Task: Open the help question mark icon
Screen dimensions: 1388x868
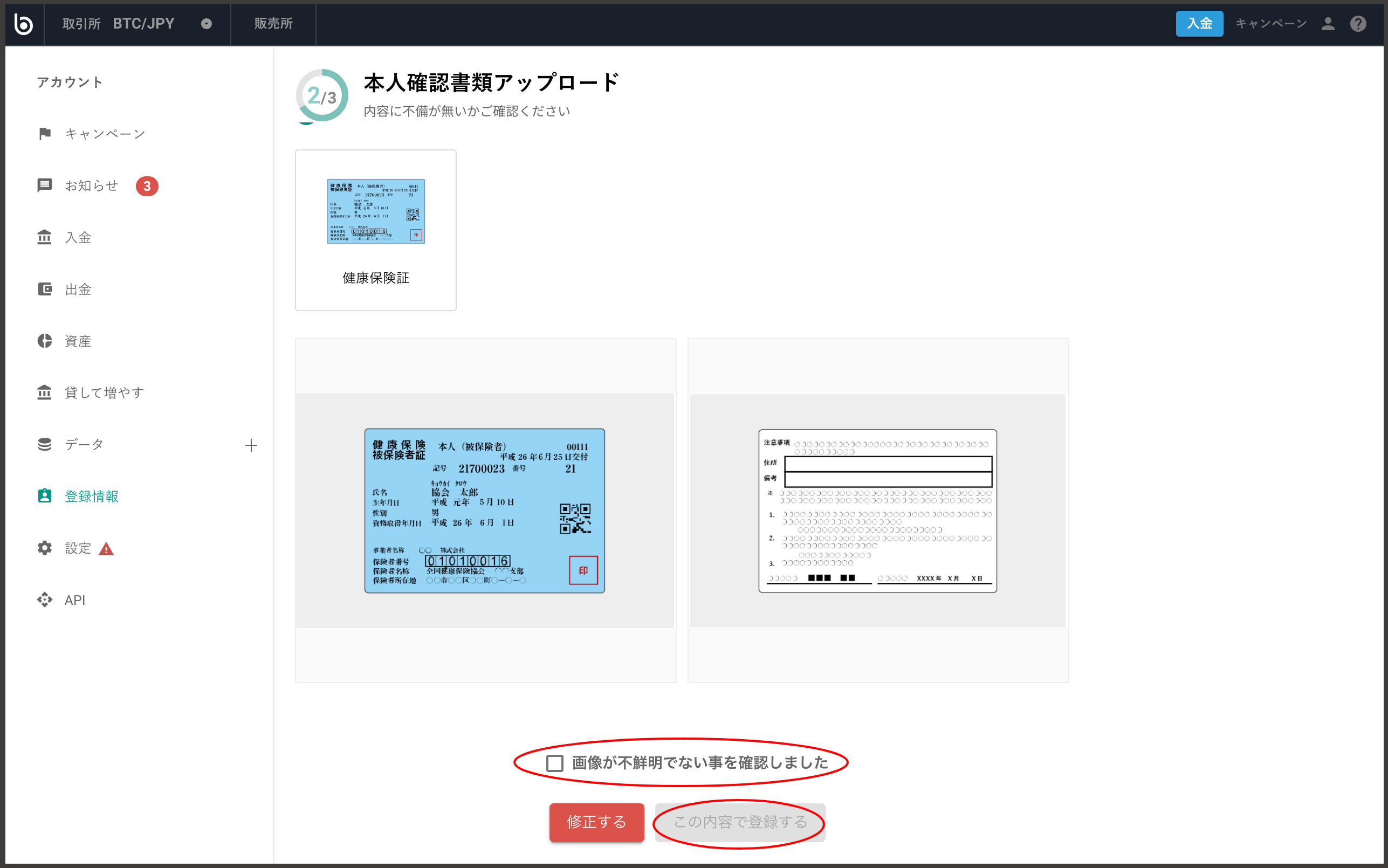Action: 1358,24
